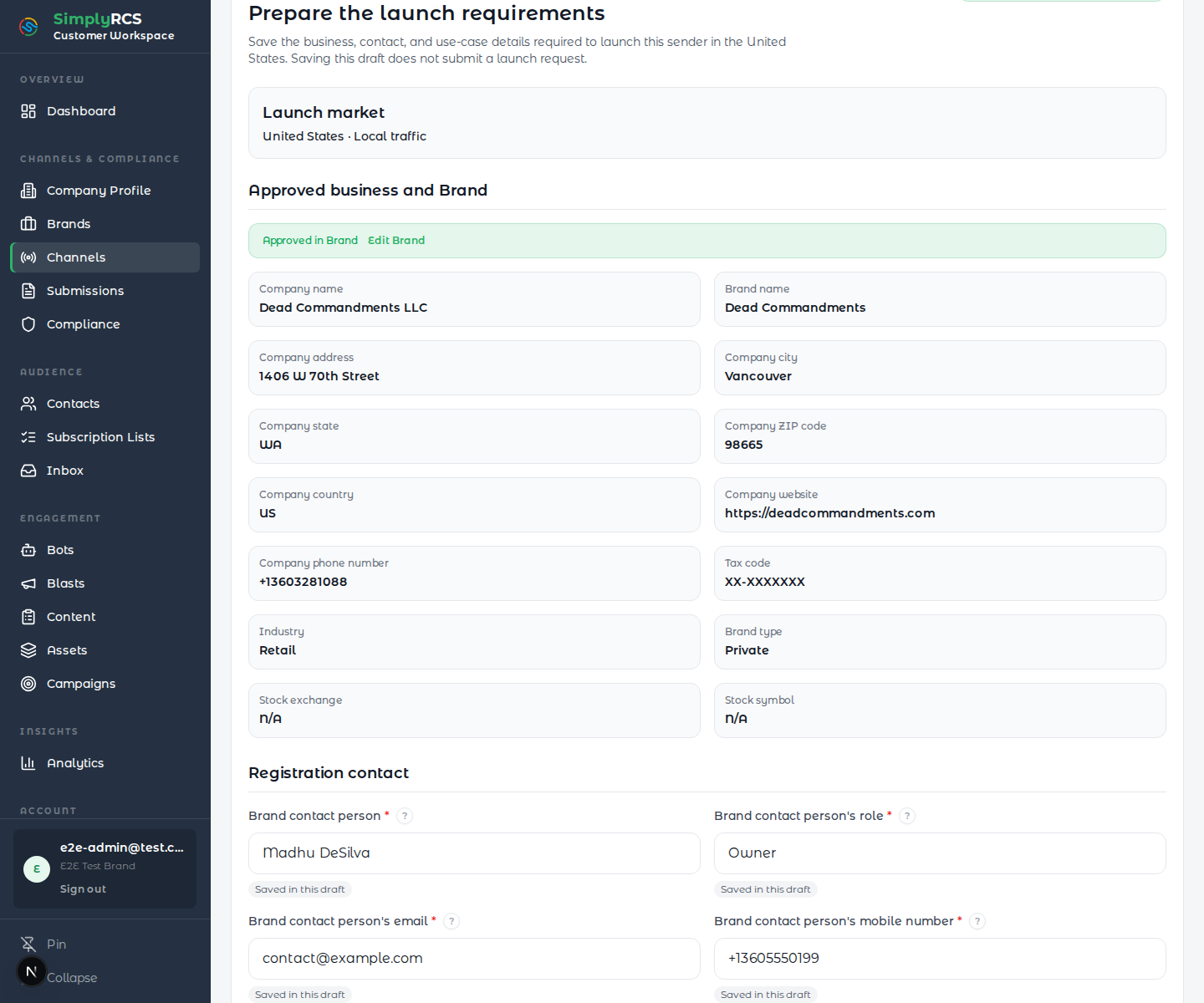Screen dimensions: 1204x1003
Task: Edit the contact mobile number field
Action: coord(940,959)
